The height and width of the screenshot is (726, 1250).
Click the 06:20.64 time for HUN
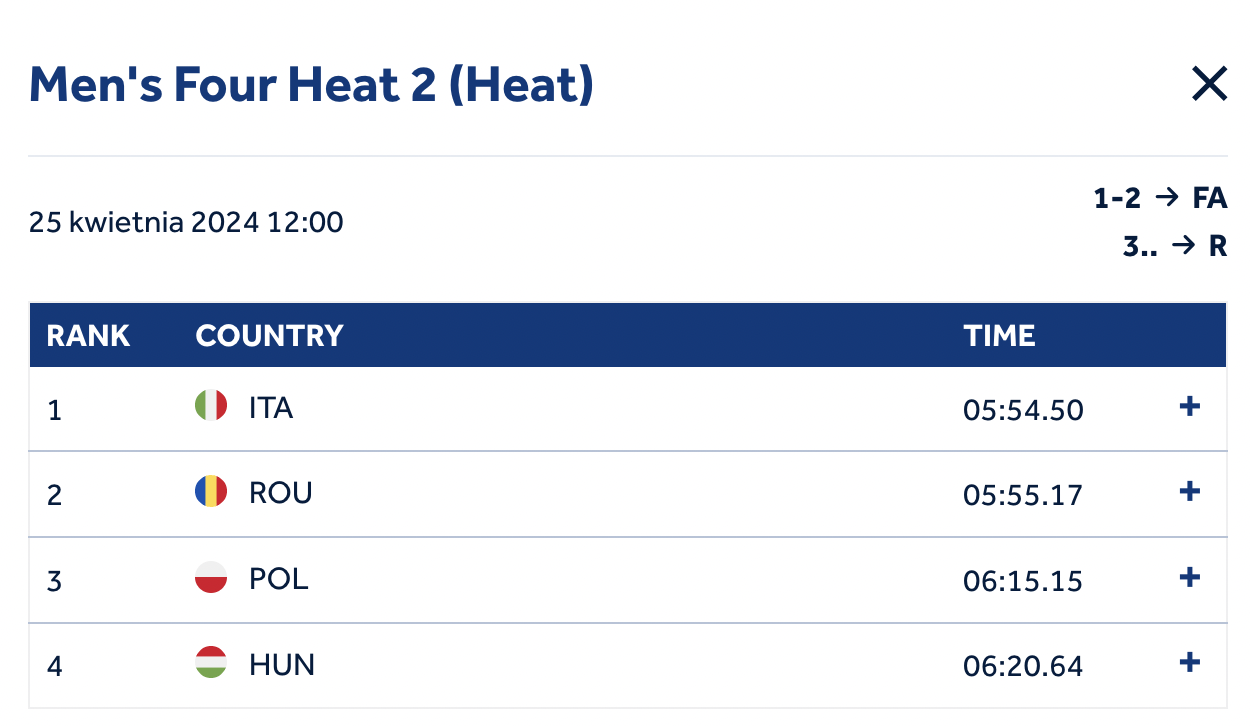pos(1023,666)
